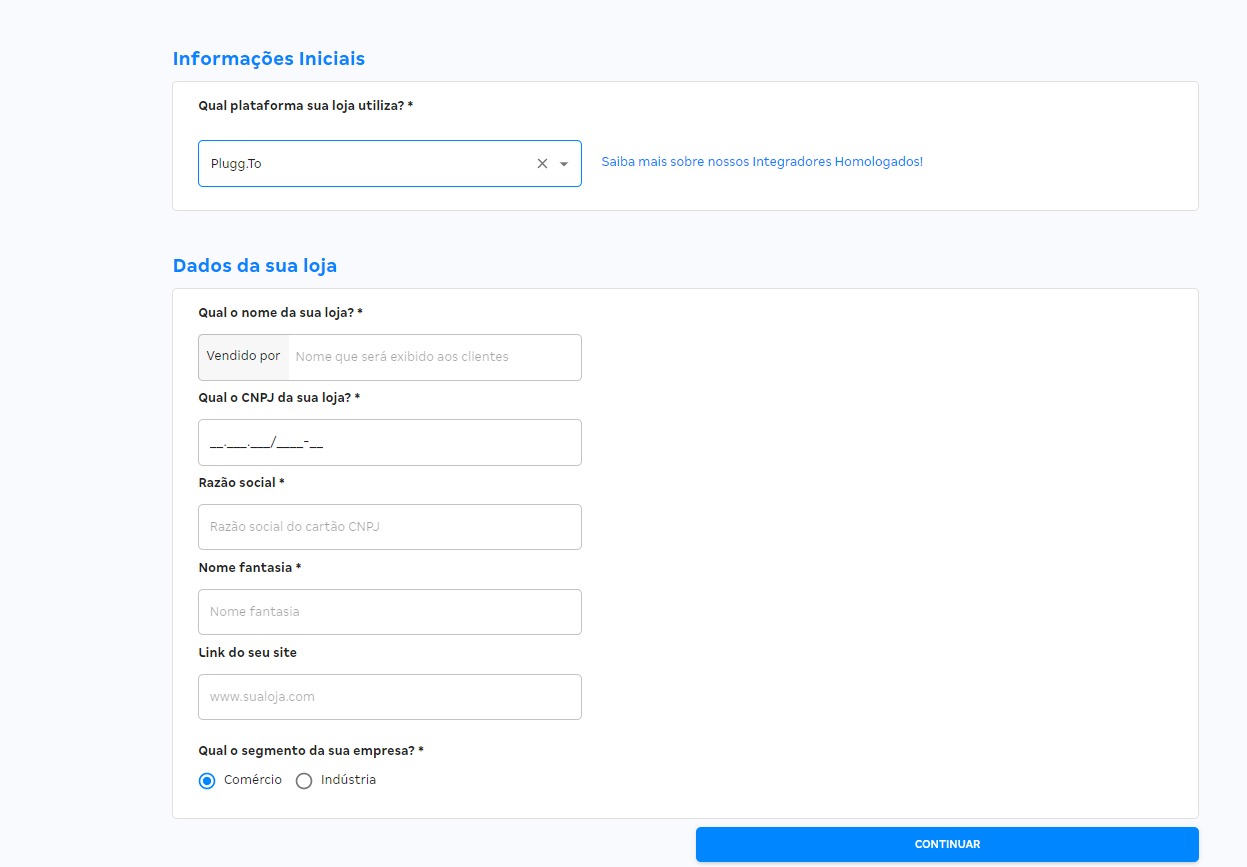Click the 'Qual o CNPJ da sua loja?' label
Screen dimensions: 1247x867
pos(278,398)
